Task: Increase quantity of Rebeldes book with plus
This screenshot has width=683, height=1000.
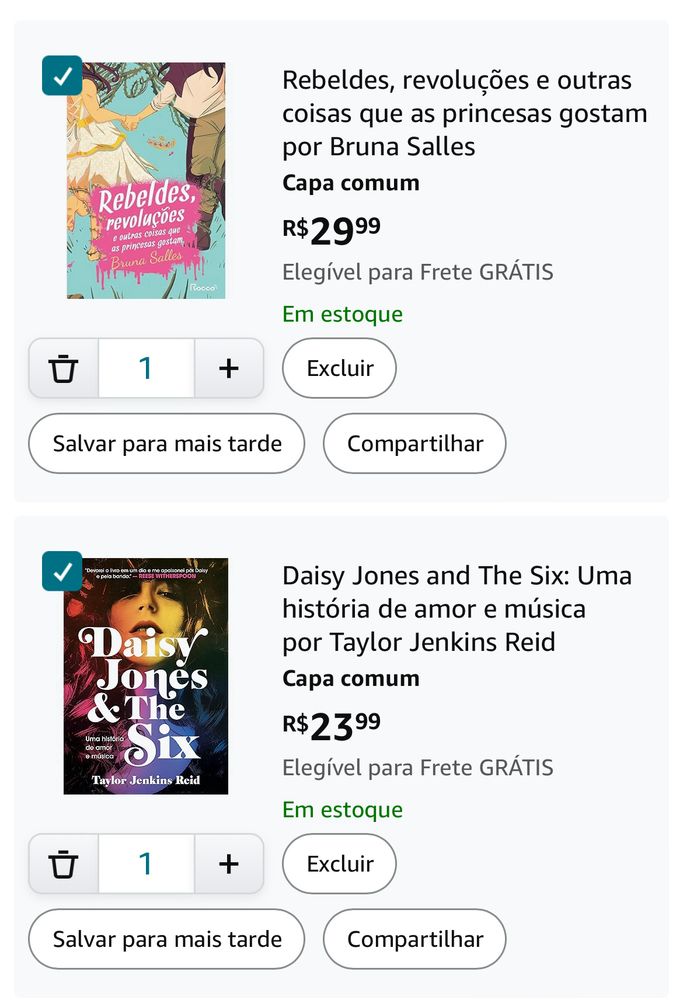Action: click(228, 369)
